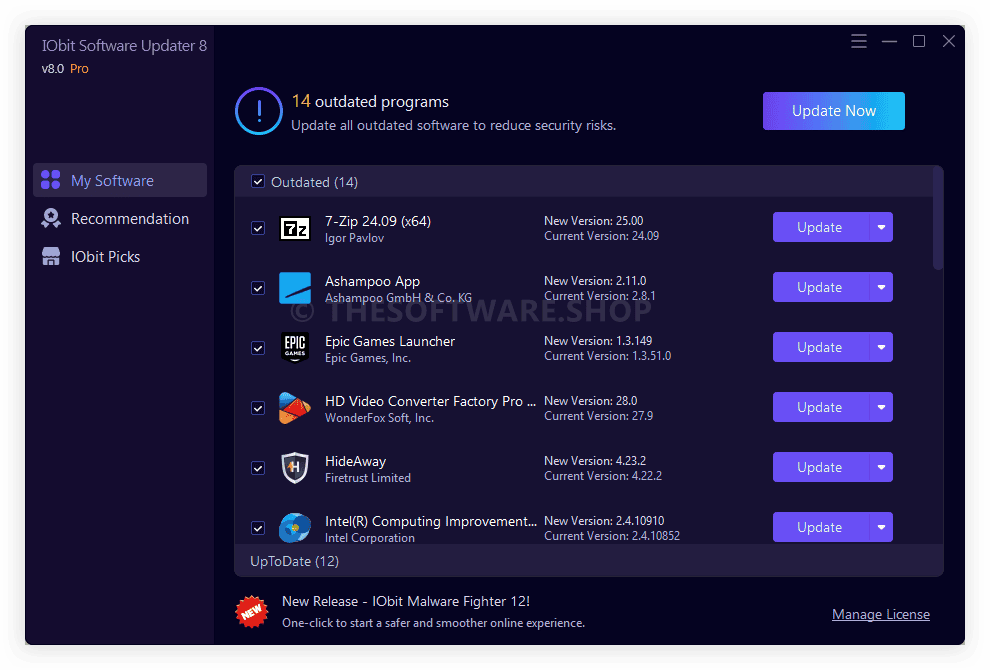Click the Recommendation badge icon
Viewport: 990px width, 670px height.
(x=51, y=218)
